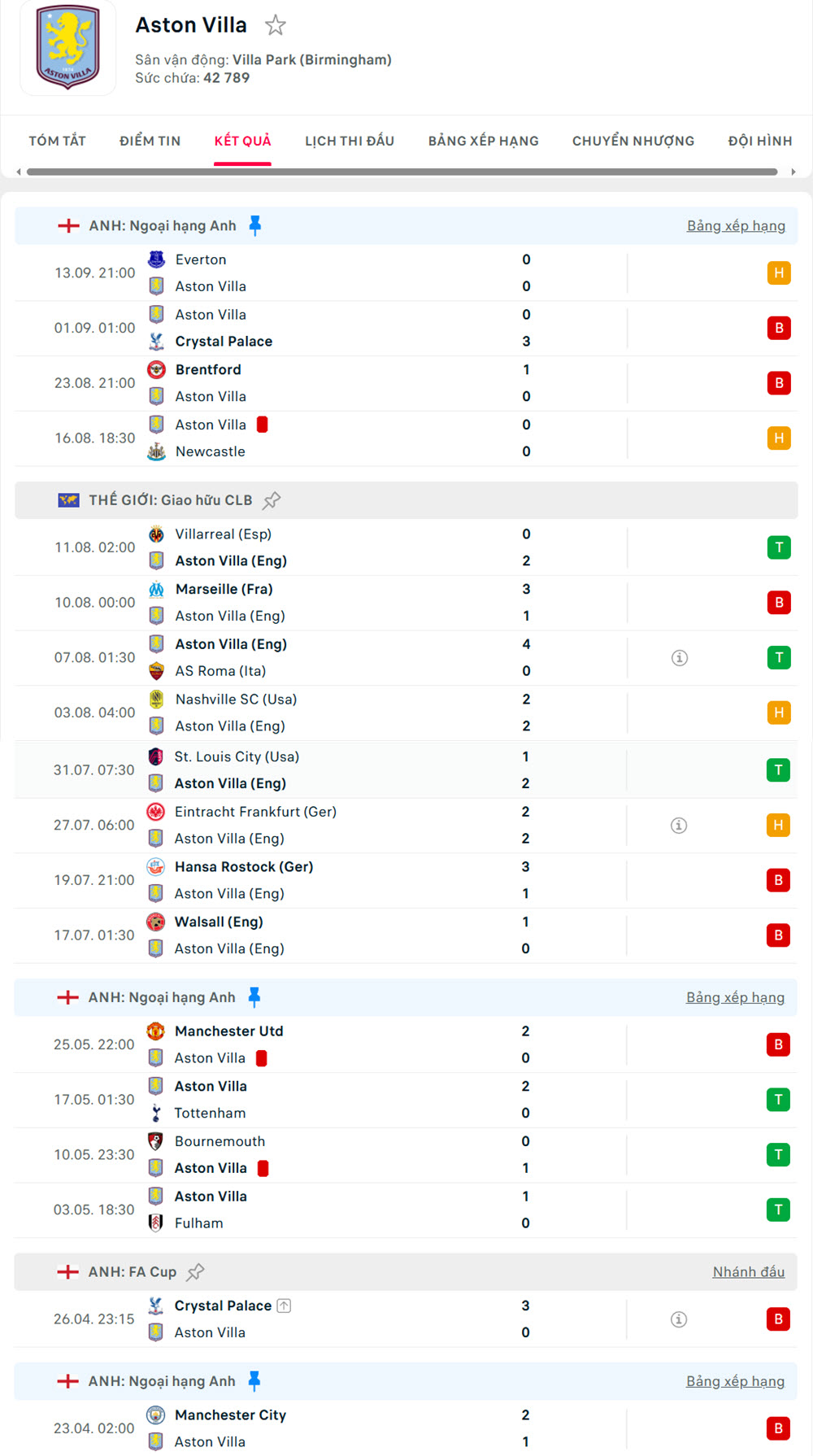The width and height of the screenshot is (813, 1456).
Task: Open Bảng xếp hạng link in first league header
Action: pos(736,225)
